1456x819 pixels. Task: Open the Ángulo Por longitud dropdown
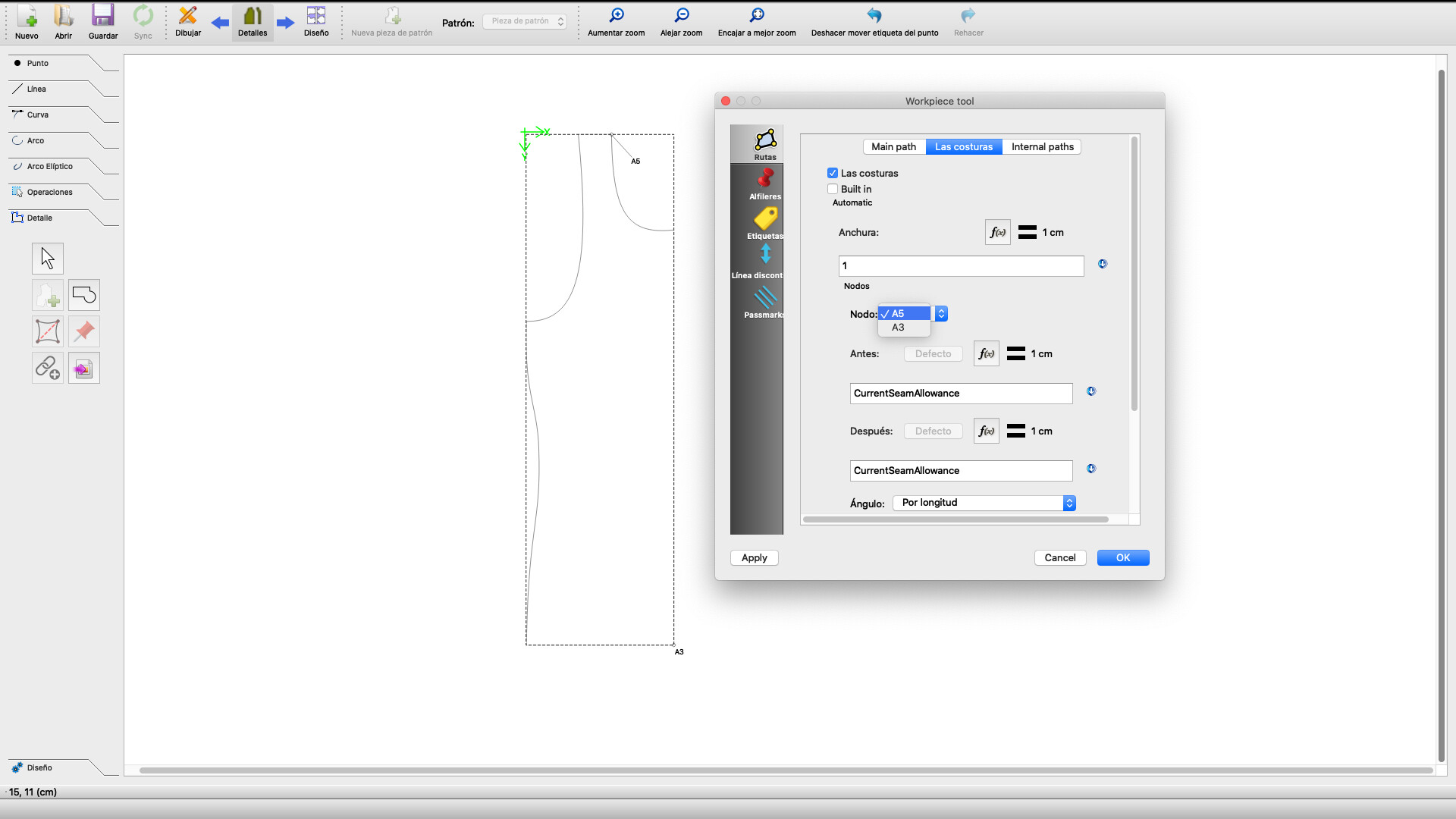click(x=984, y=503)
